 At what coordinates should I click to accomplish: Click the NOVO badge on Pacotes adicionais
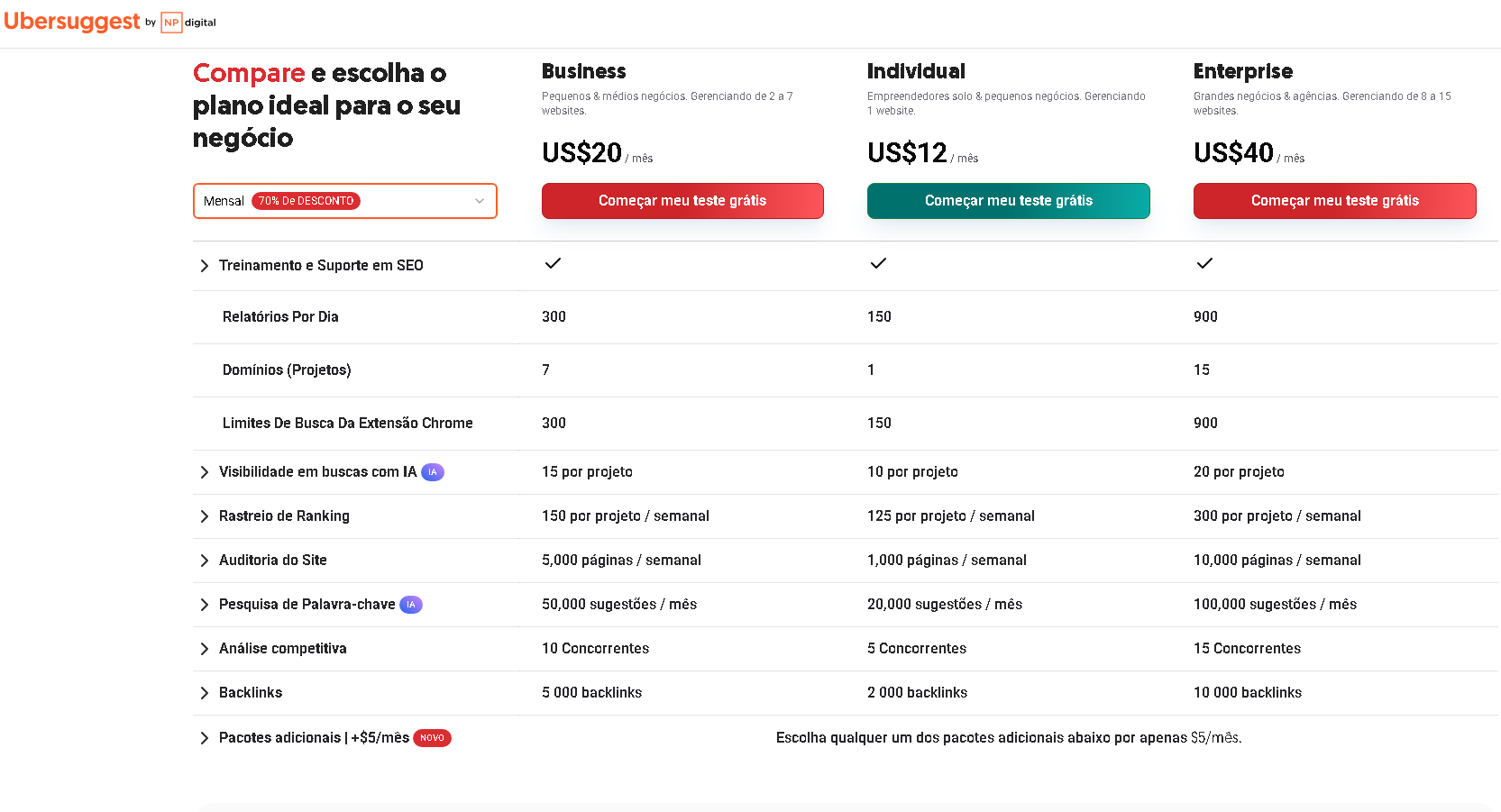[x=432, y=737]
